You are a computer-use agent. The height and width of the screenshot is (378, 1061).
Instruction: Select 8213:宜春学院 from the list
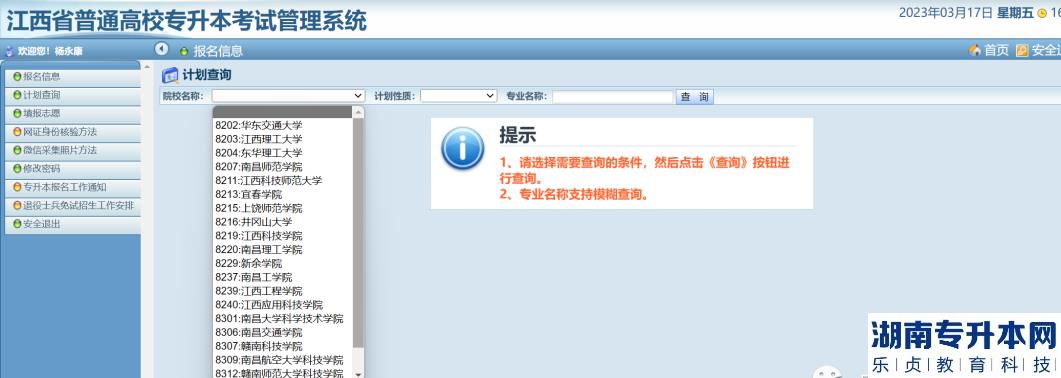pos(282,194)
